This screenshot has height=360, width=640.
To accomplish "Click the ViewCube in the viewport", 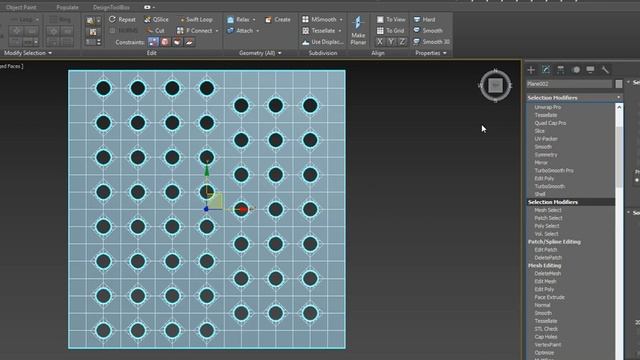I will [x=496, y=85].
